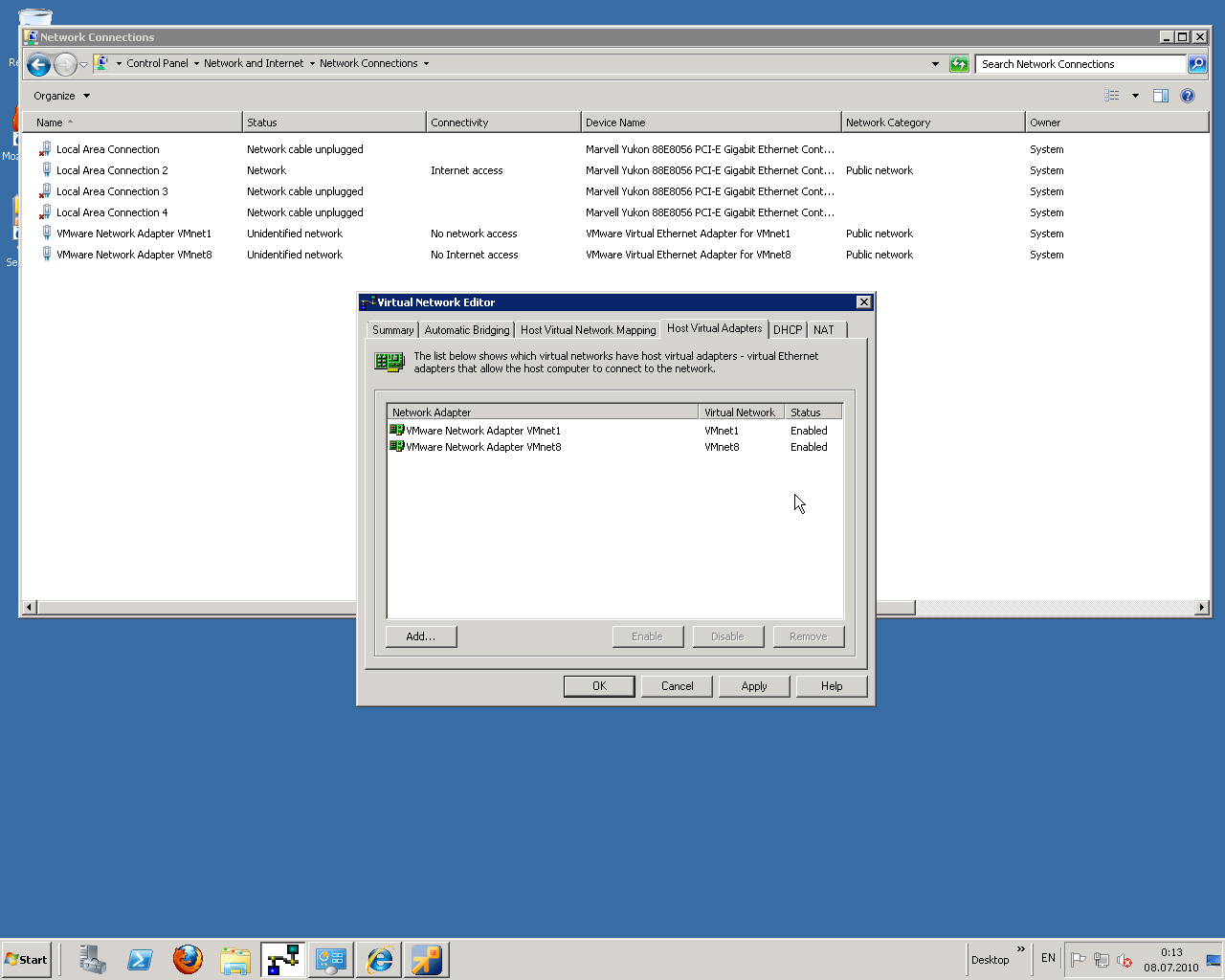The image size is (1225, 980).
Task: Go back in Network Connections window
Action: pyautogui.click(x=38, y=64)
